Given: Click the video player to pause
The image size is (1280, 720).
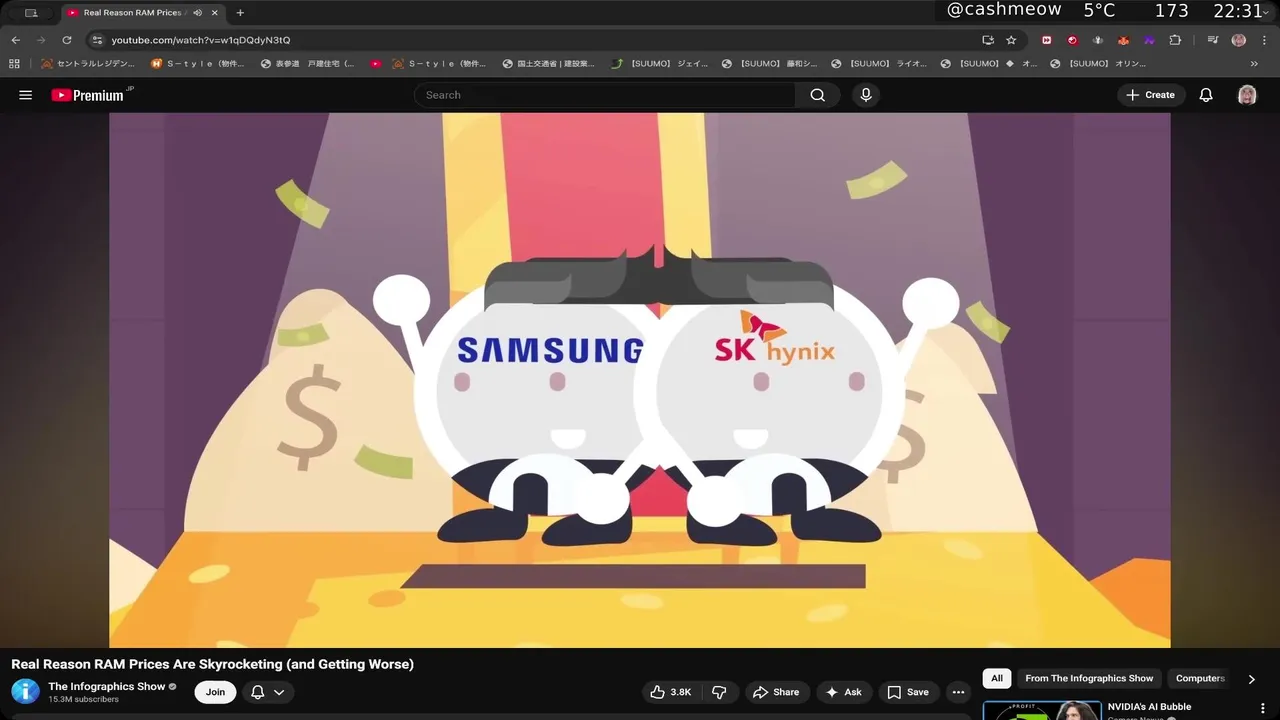Looking at the screenshot, I should coord(639,380).
